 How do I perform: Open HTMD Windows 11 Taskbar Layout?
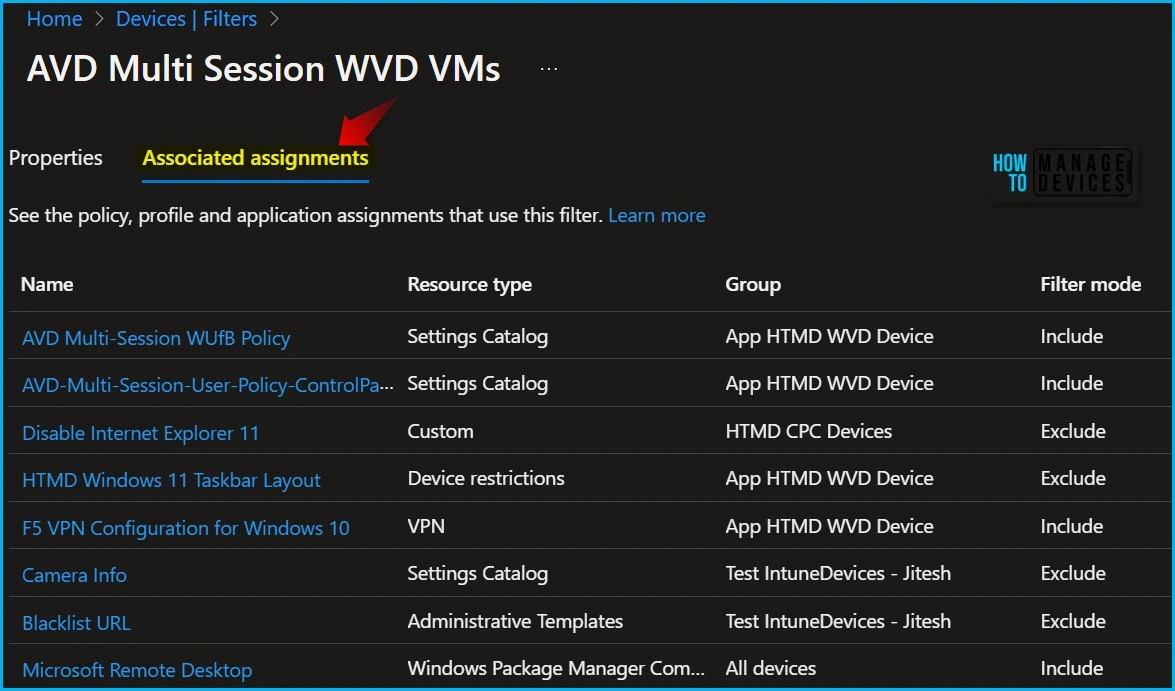coord(171,480)
